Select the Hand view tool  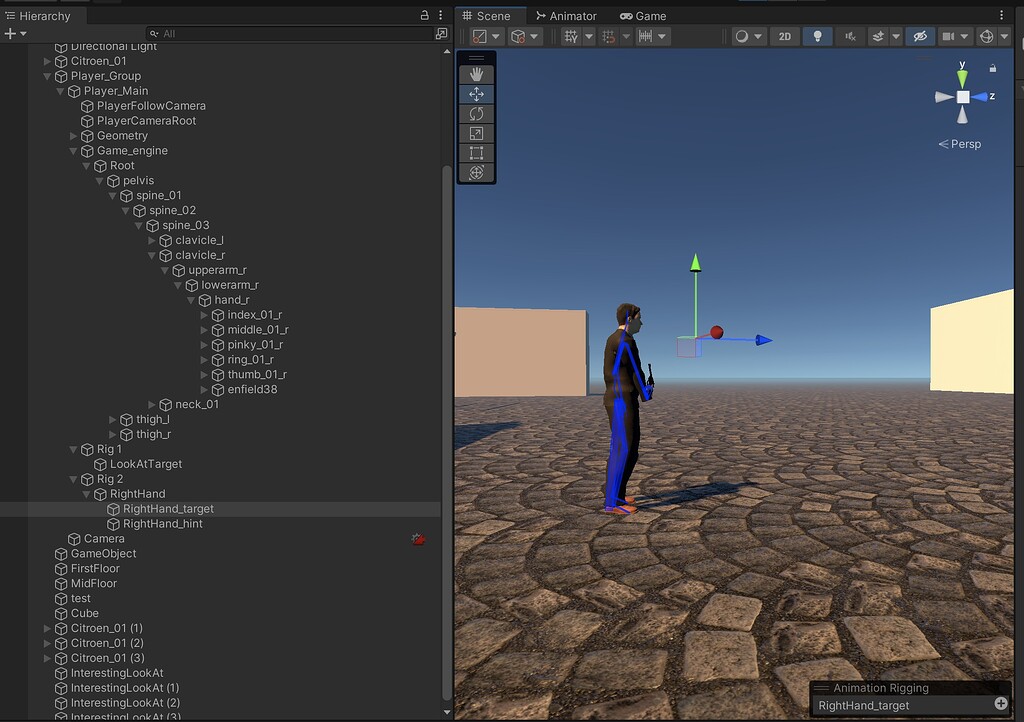[x=476, y=71]
